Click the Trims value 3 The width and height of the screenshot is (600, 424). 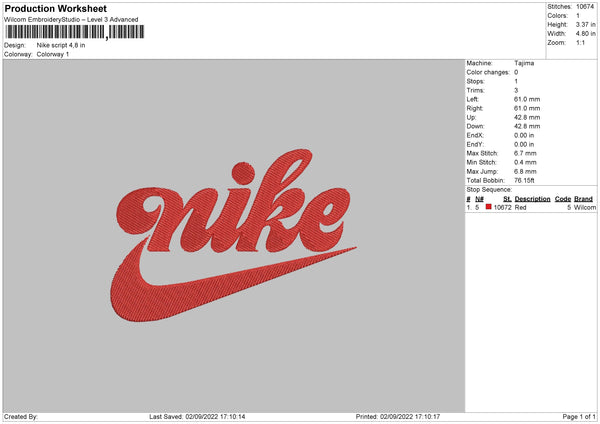tap(516, 90)
